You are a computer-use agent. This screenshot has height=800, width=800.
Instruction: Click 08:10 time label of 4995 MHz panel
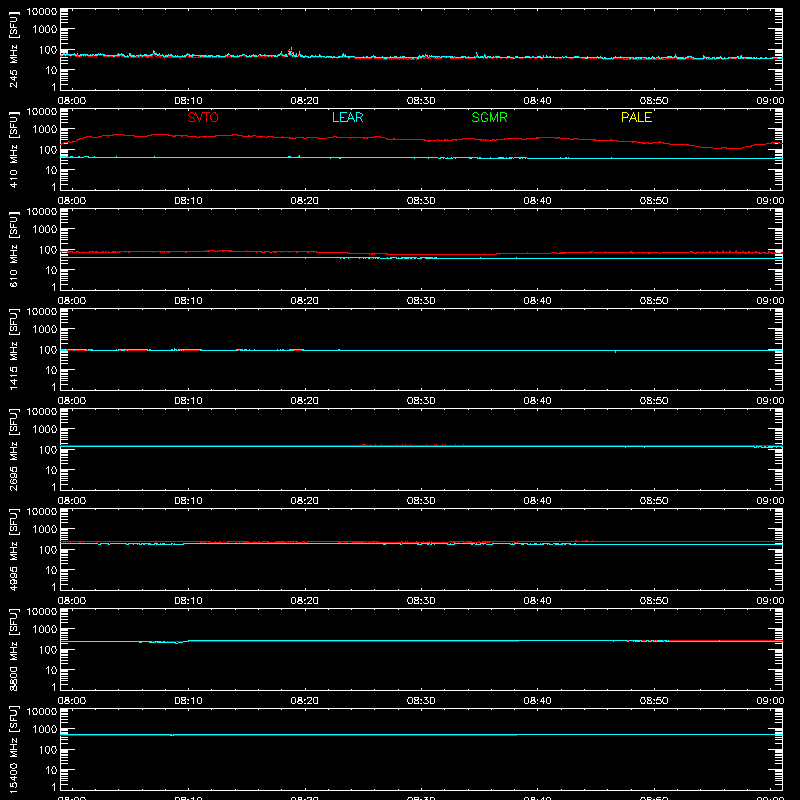coord(188,601)
